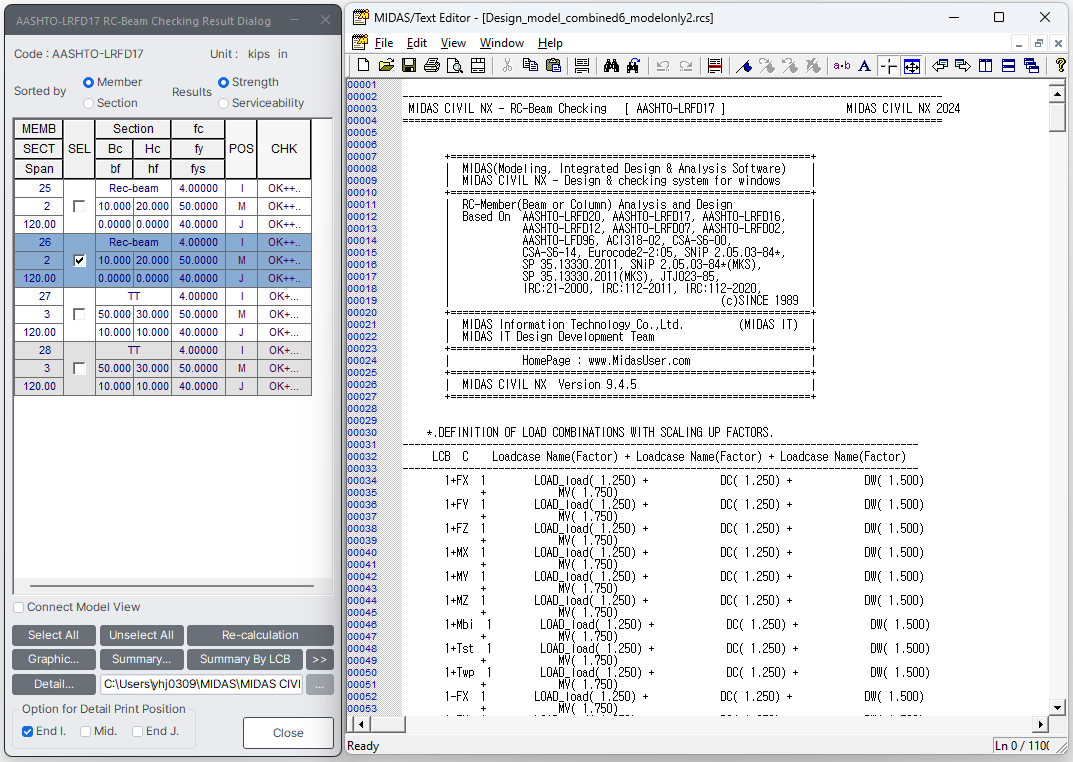Find next with binoculars-arrow icon
The width and height of the screenshot is (1073, 762).
[x=633, y=66]
